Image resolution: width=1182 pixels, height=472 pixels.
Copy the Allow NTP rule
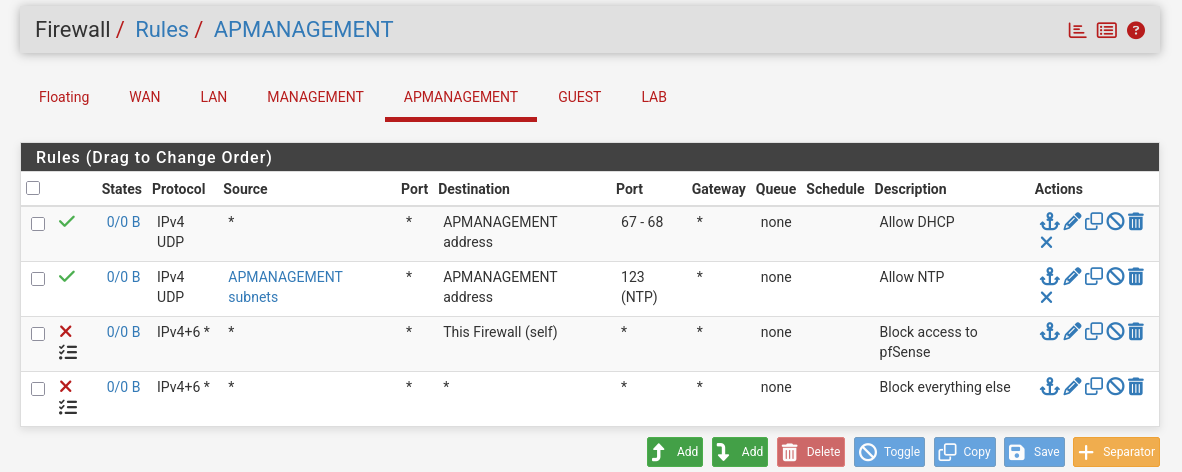point(1094,277)
